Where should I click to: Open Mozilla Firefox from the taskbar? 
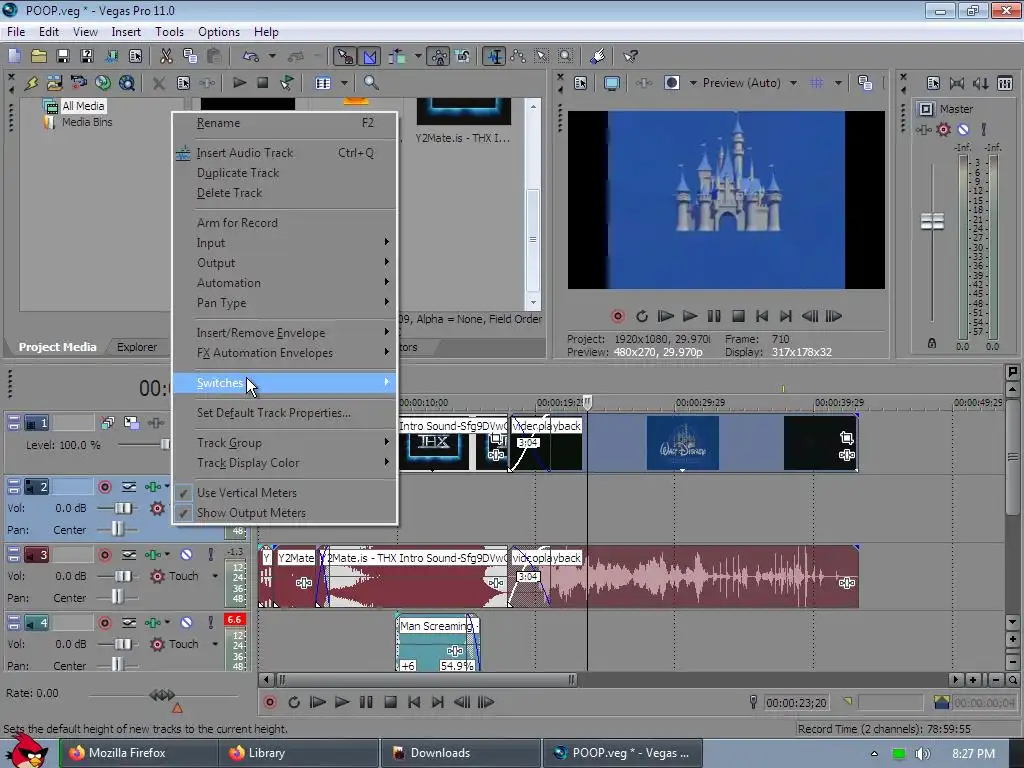point(138,753)
